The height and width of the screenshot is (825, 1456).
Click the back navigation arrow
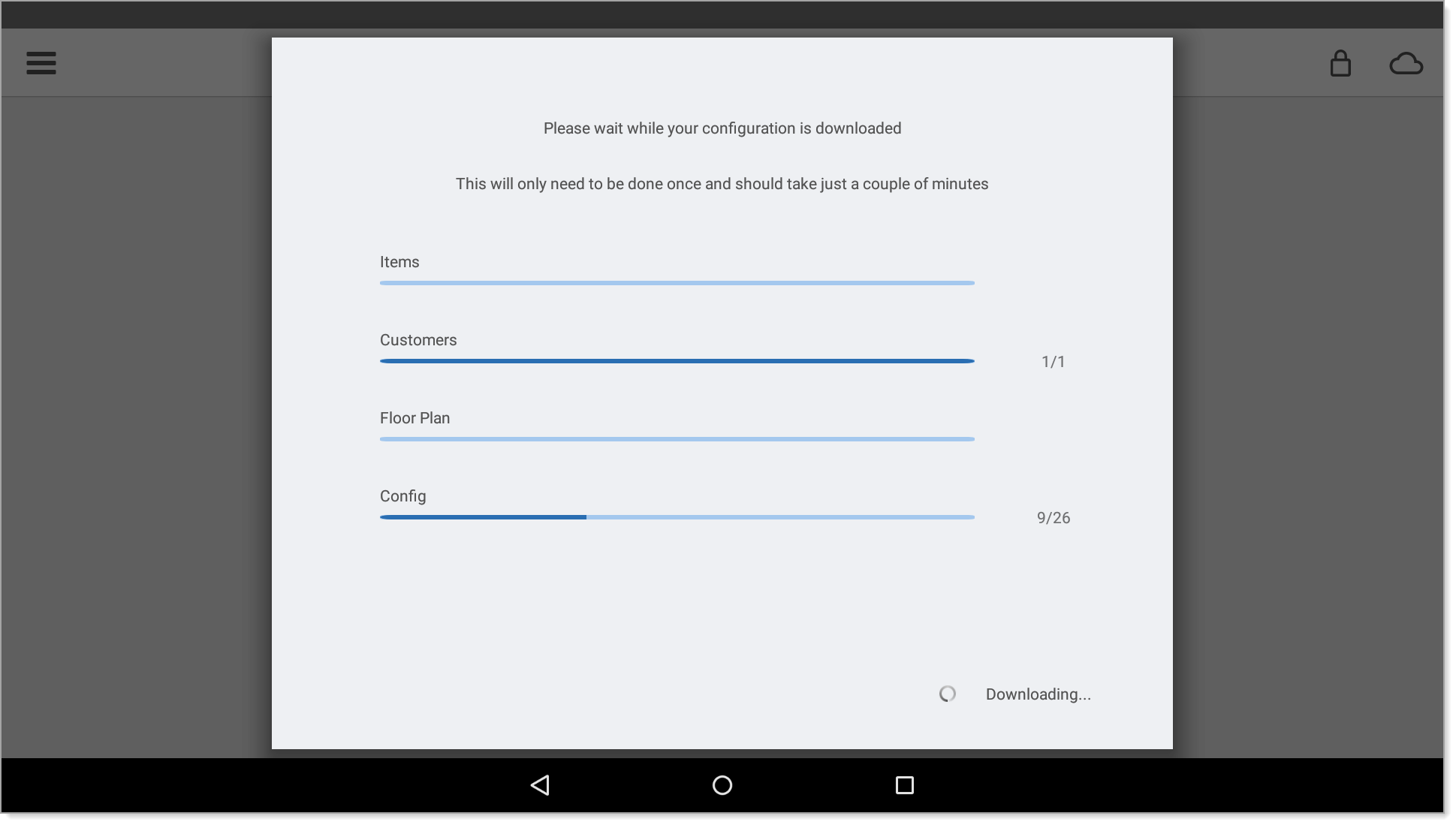[x=540, y=785]
